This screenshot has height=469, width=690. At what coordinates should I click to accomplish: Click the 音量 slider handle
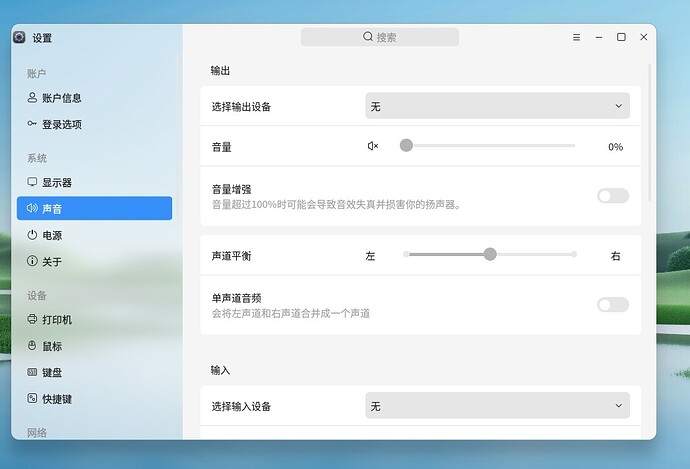pos(406,145)
